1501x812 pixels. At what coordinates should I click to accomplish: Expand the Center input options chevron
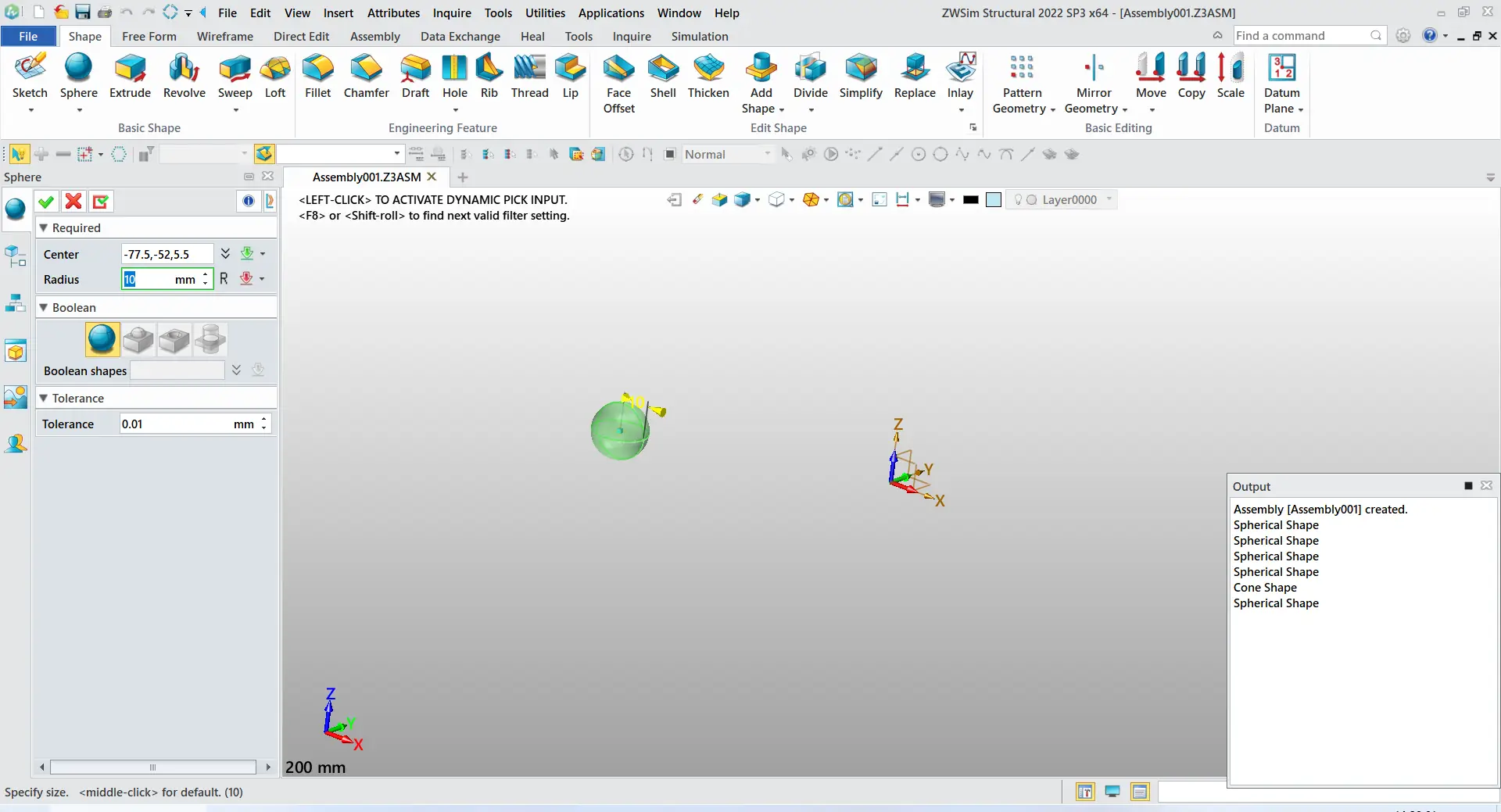[x=225, y=254]
